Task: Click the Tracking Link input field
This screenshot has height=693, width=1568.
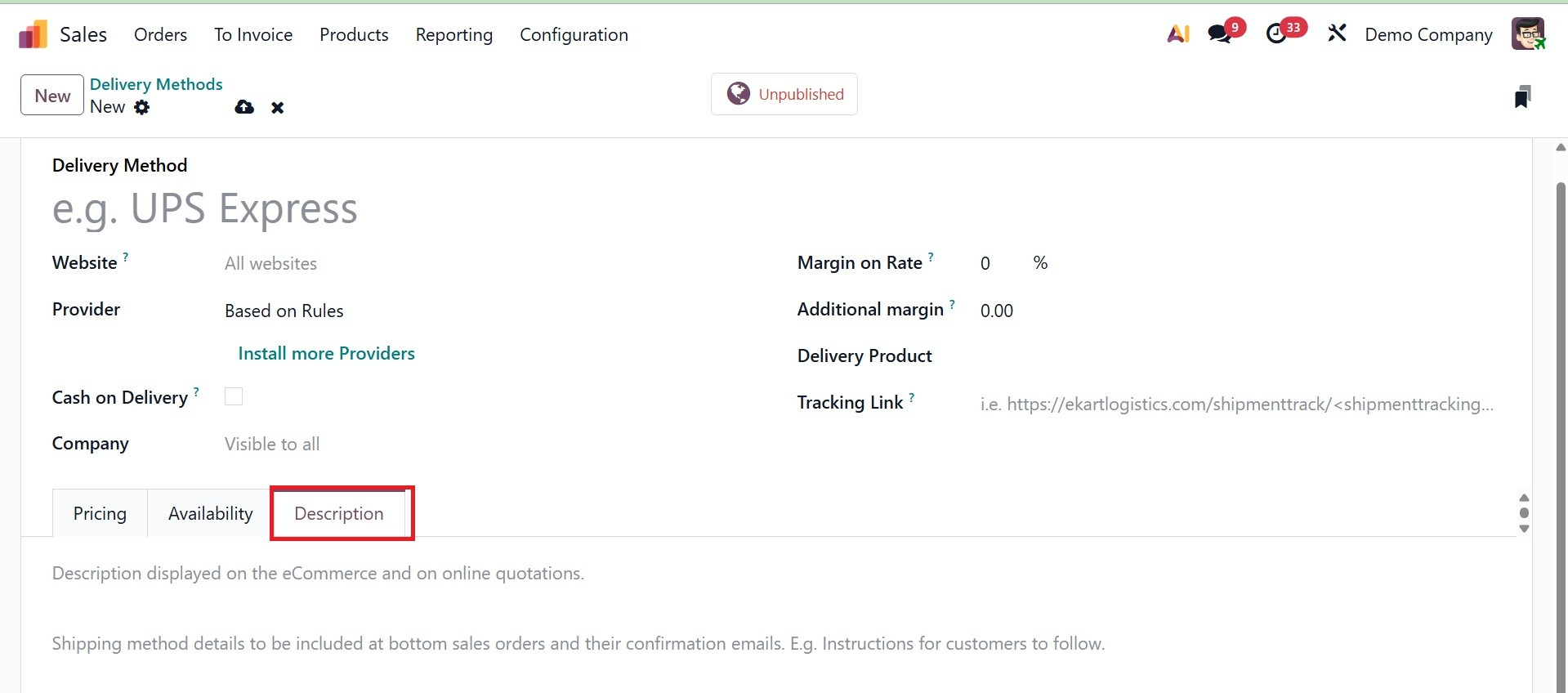Action: (x=1236, y=404)
